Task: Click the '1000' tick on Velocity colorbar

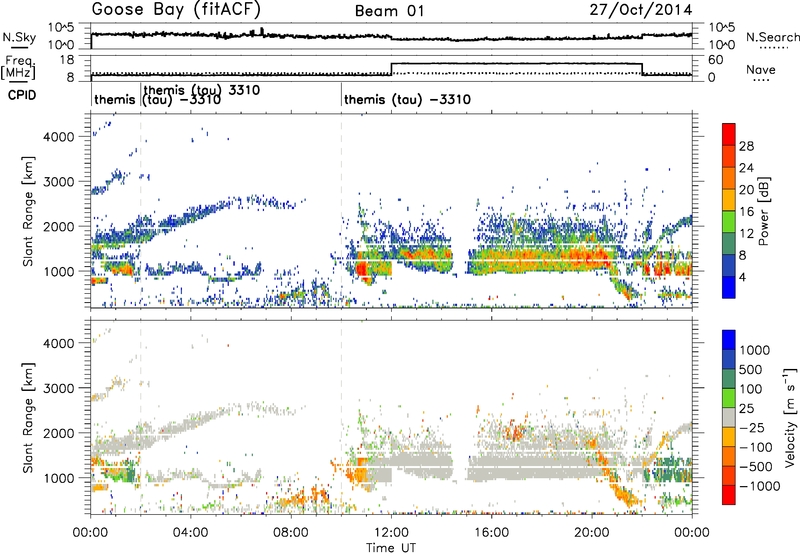Action: pos(755,350)
